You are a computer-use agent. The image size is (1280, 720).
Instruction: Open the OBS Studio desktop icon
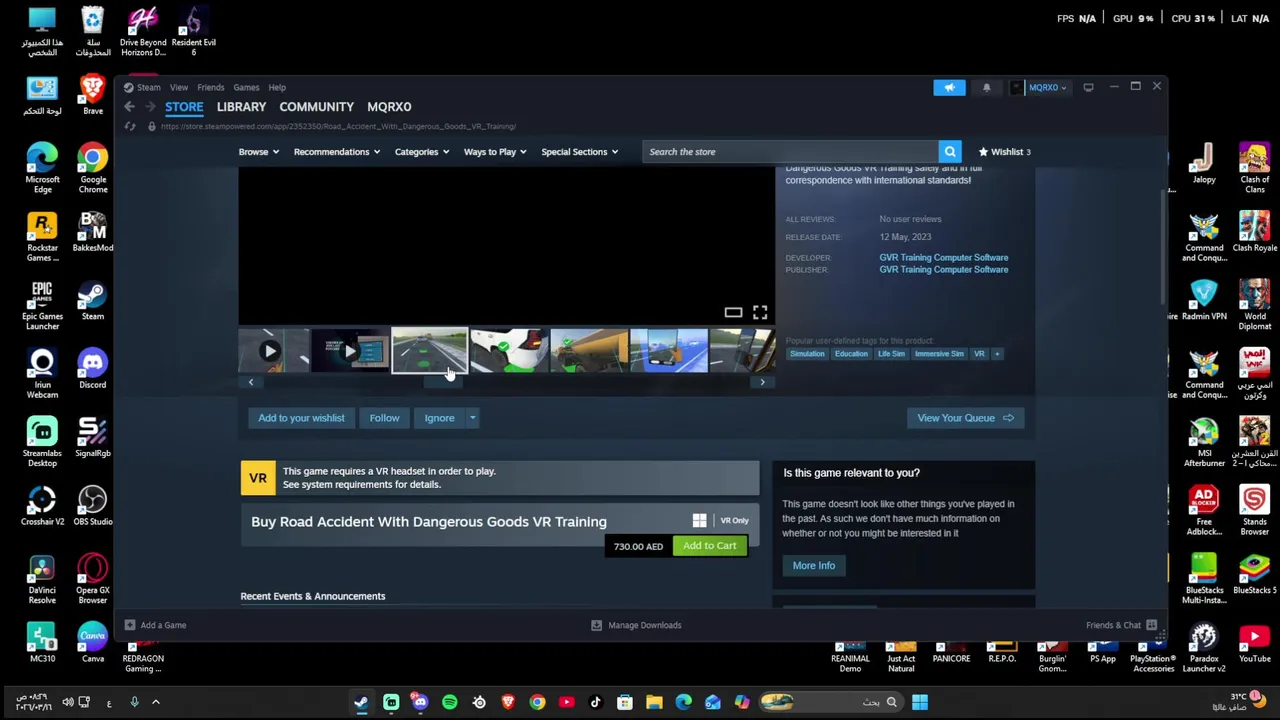click(92, 505)
